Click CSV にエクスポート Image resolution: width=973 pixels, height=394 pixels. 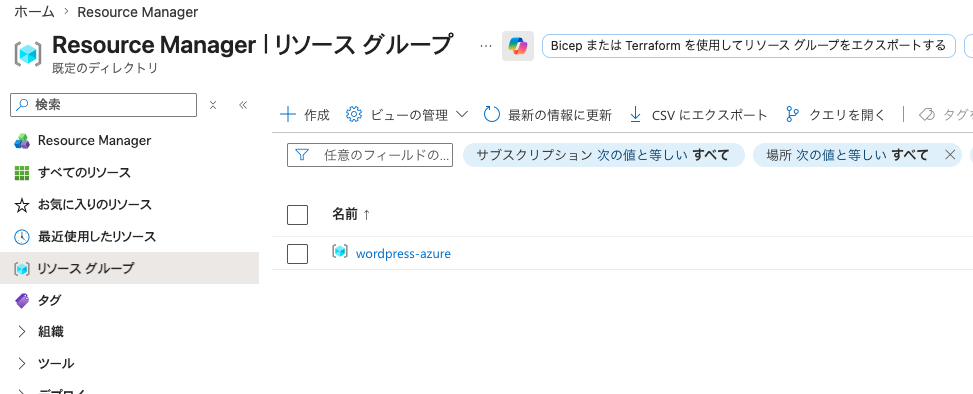point(698,115)
